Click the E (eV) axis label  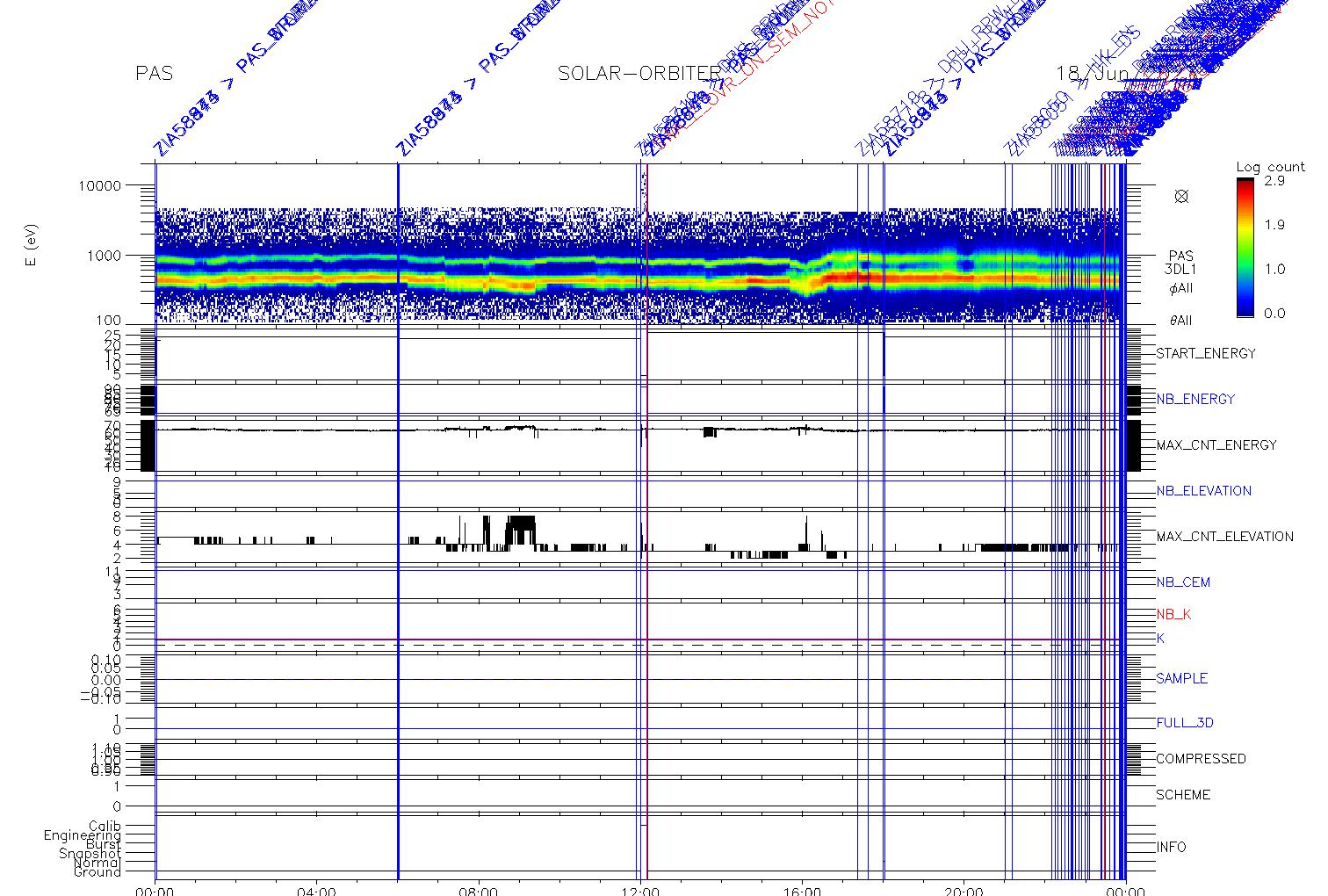pyautogui.click(x=32, y=245)
